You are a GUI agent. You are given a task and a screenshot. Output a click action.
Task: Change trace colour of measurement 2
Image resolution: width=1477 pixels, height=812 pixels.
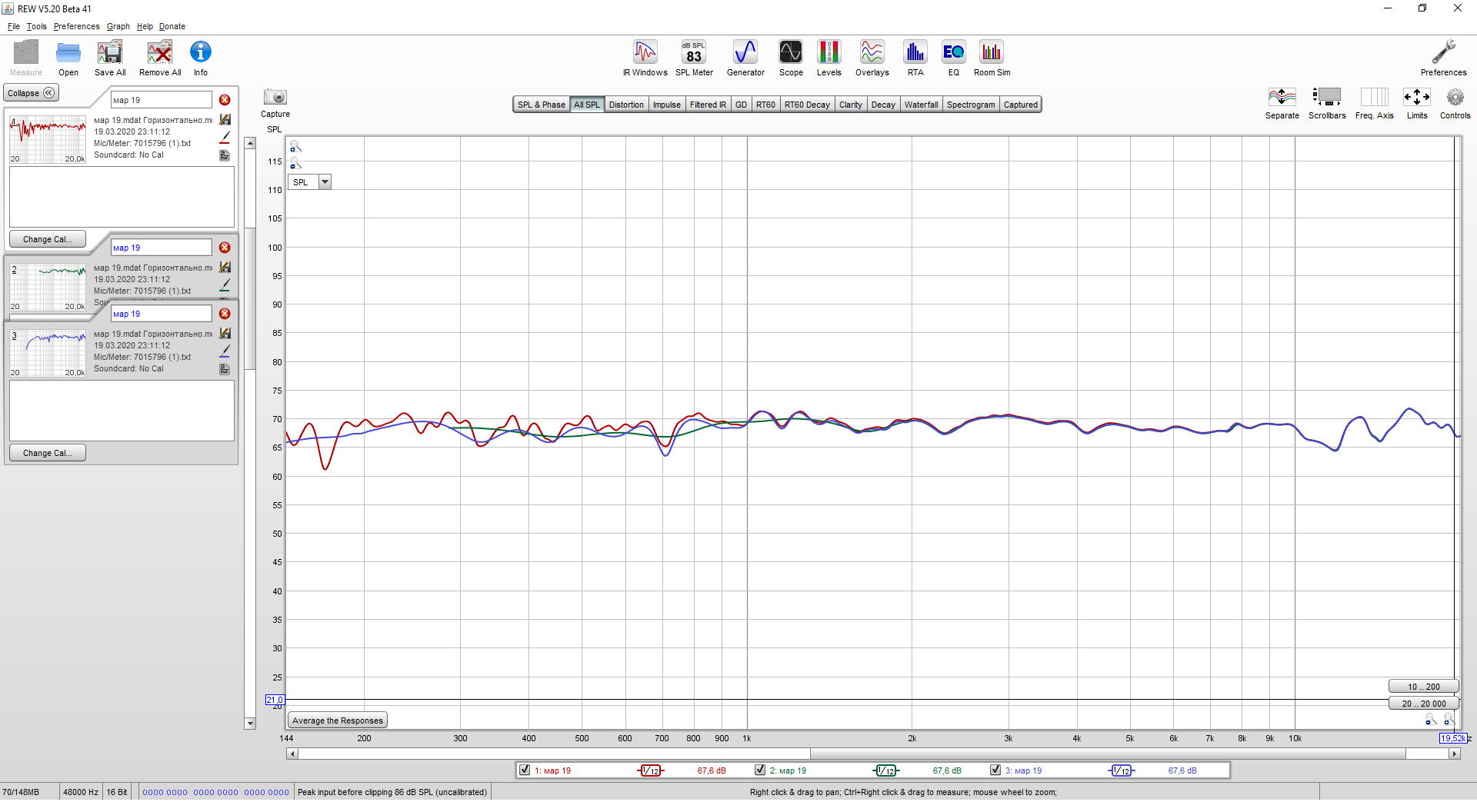[225, 285]
